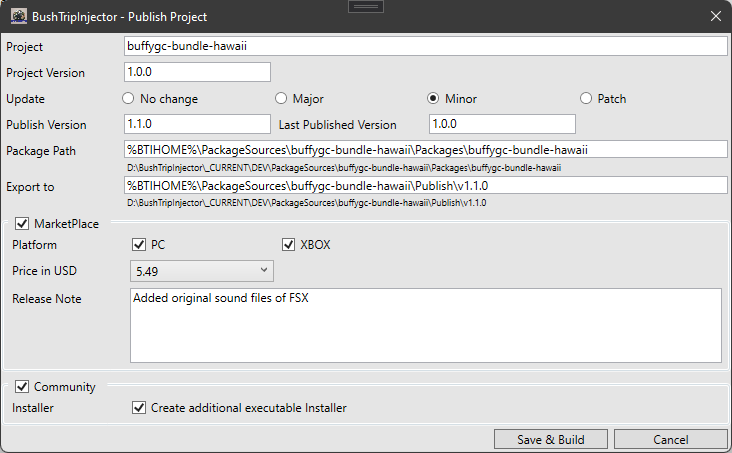
Task: Click the resolved Package Path text below field
Action: (x=344, y=168)
